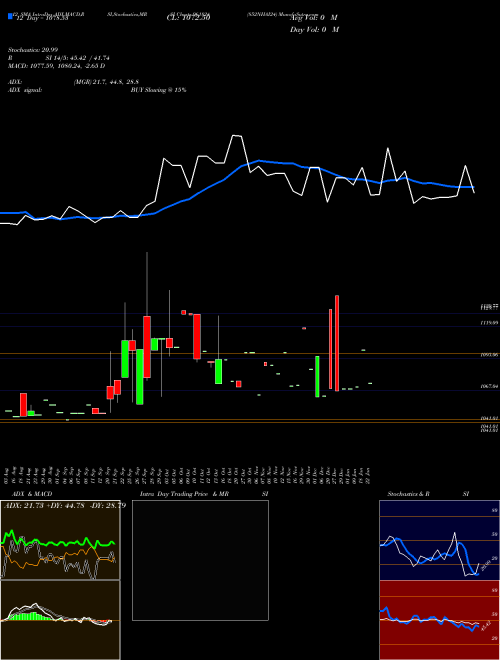Click the 'ADX: 21.73 +DY: 44.78 -DY: 28.79' header

point(65,506)
